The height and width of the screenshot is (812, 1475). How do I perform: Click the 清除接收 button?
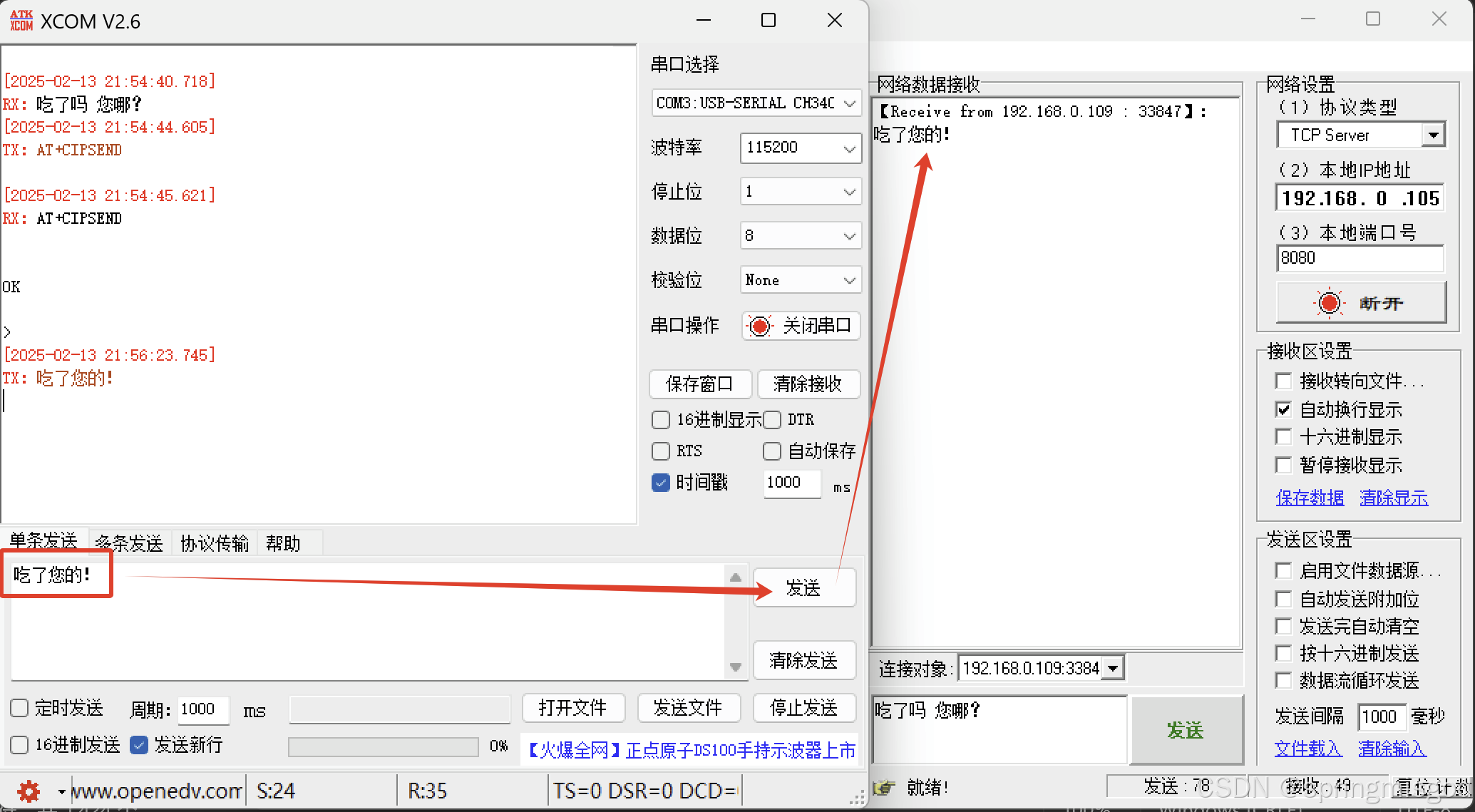[x=808, y=384]
